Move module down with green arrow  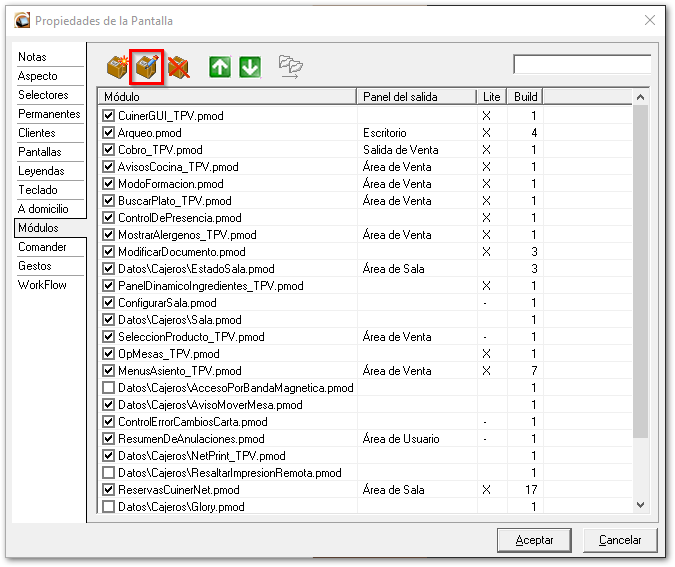250,67
